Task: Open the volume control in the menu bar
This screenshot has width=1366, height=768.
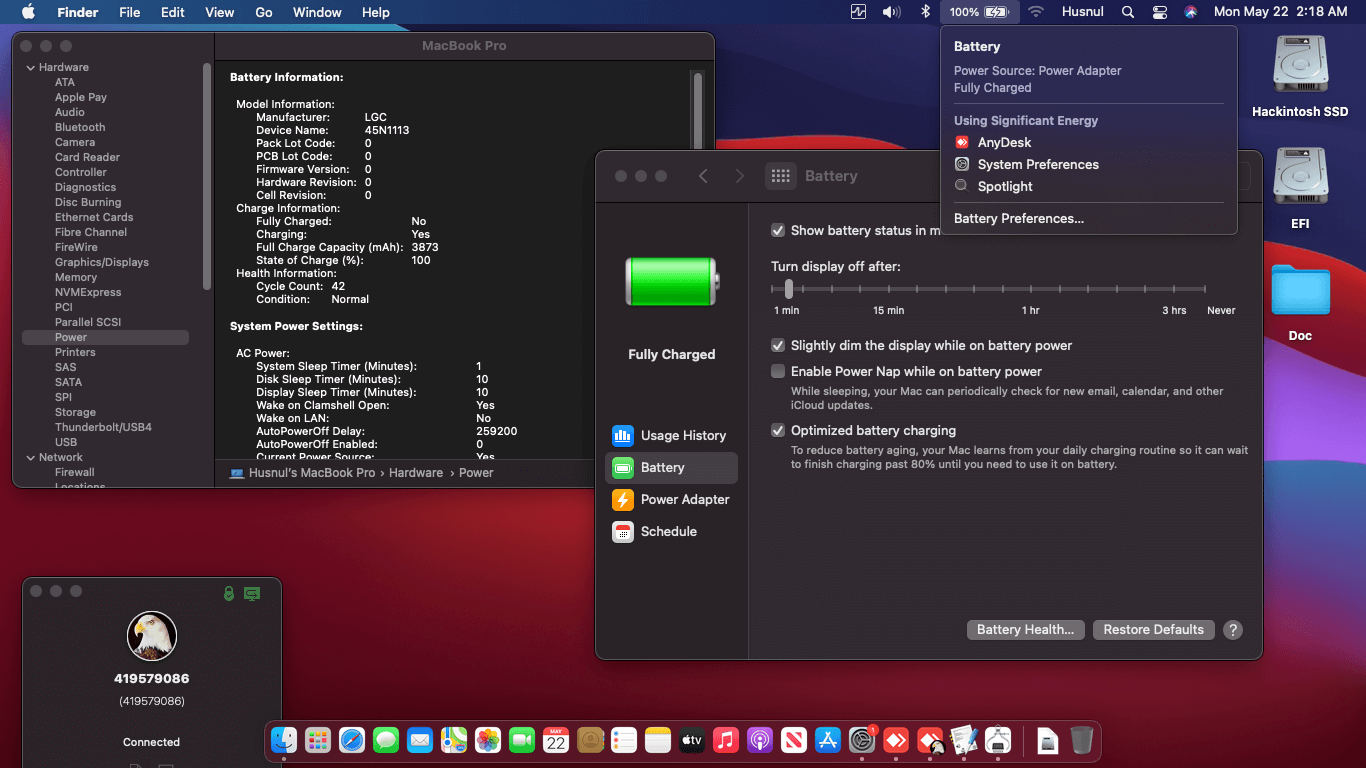Action: (x=891, y=12)
